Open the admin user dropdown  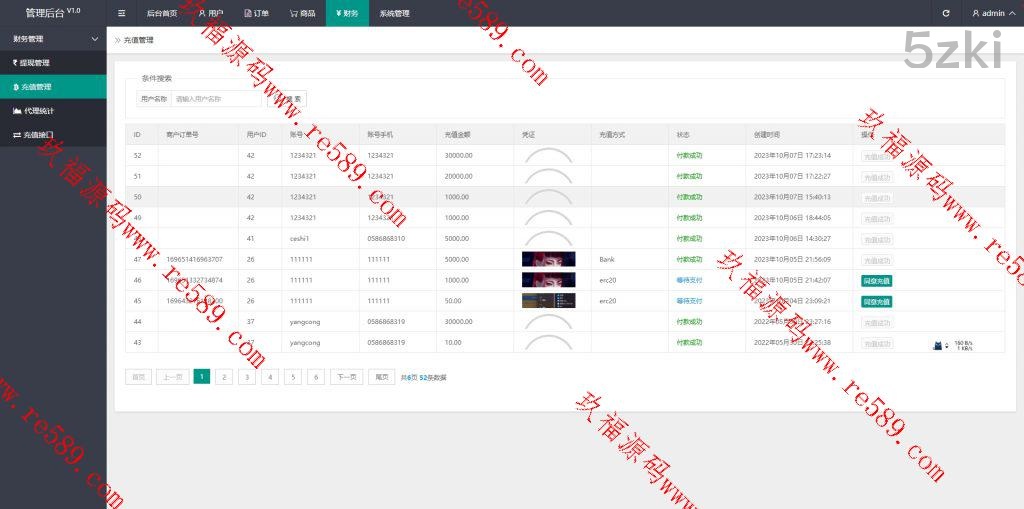(988, 13)
